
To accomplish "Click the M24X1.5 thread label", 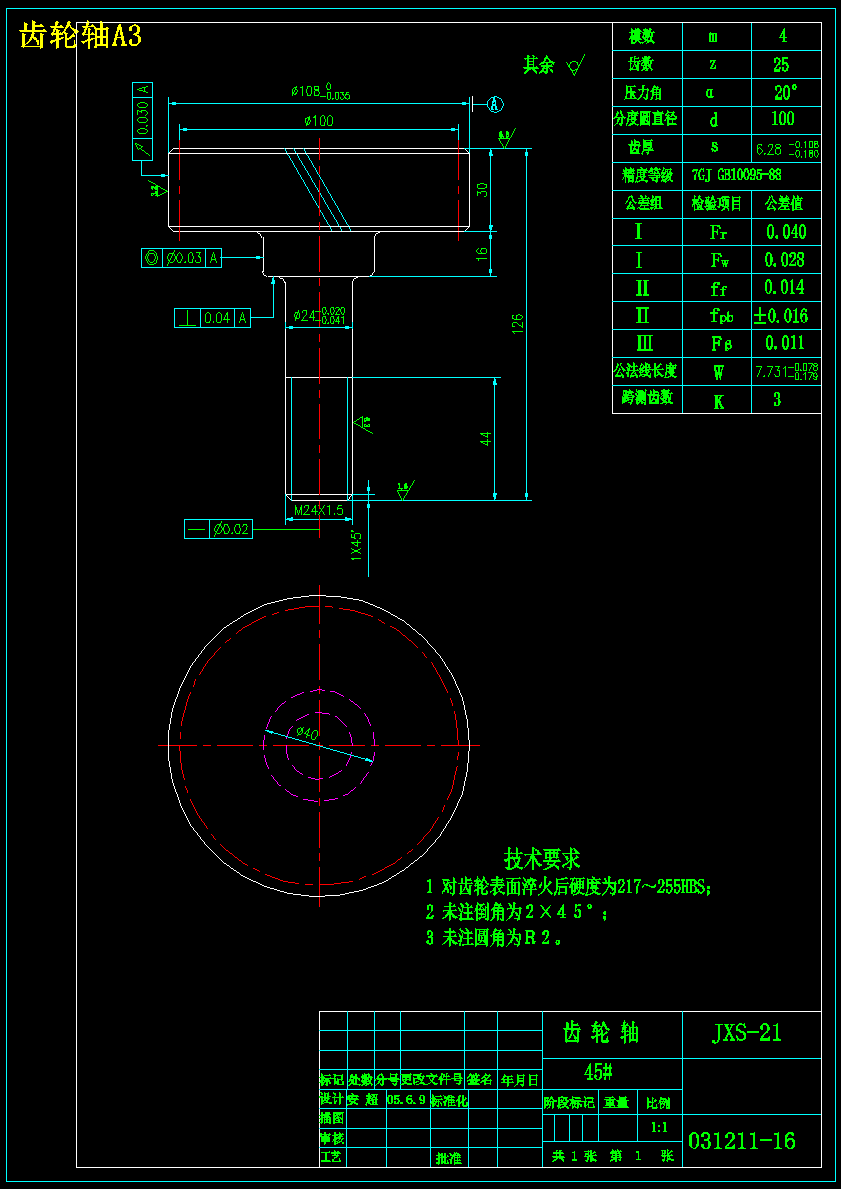I will (319, 510).
